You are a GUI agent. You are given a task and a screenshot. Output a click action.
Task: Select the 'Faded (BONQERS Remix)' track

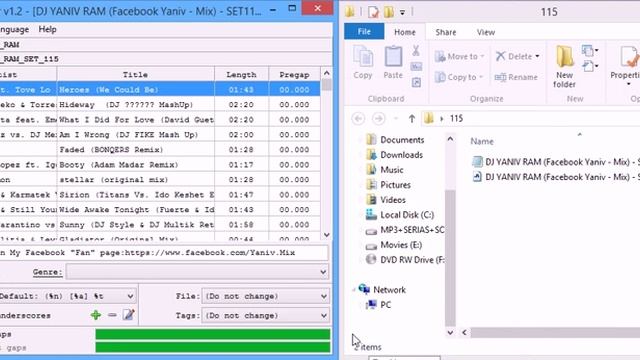pos(160,150)
